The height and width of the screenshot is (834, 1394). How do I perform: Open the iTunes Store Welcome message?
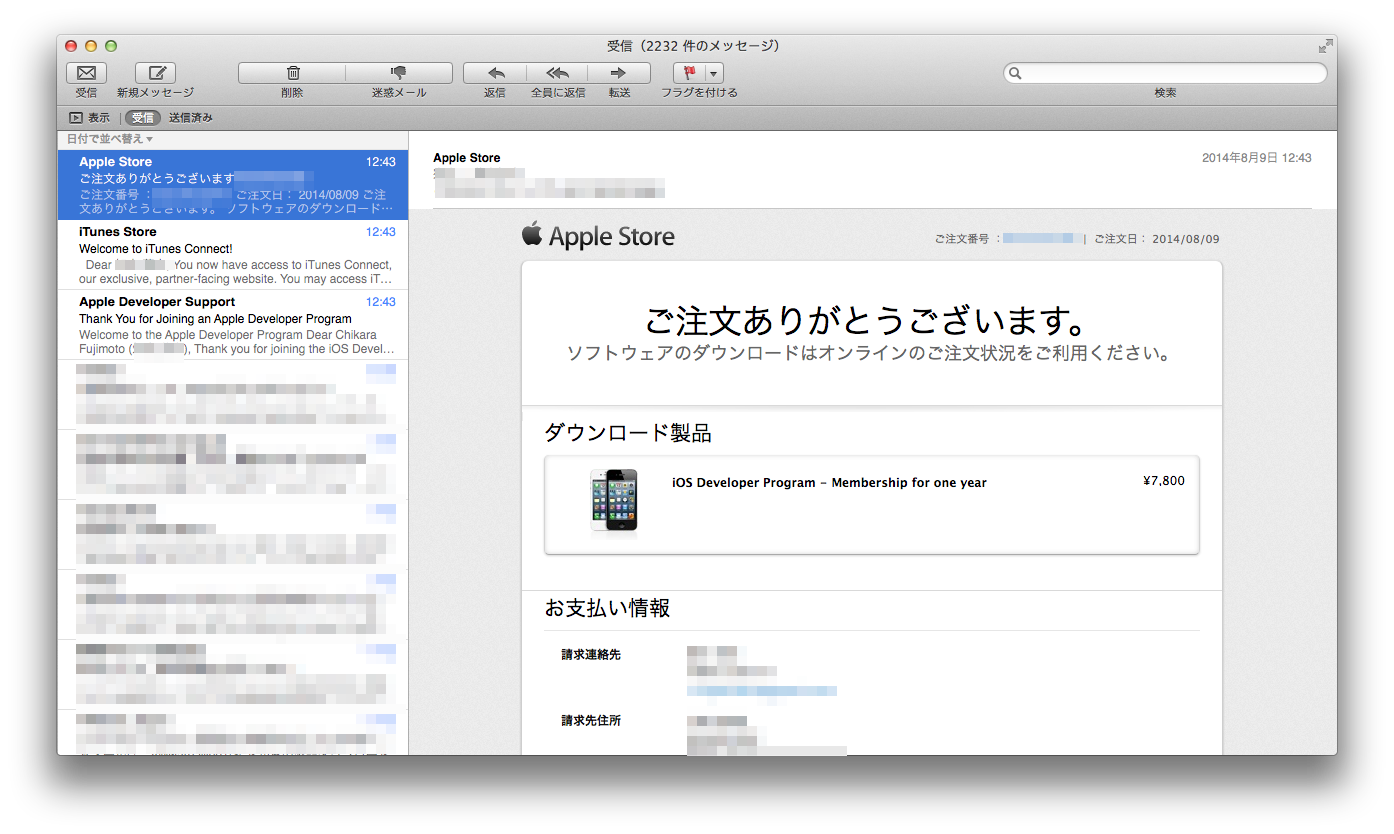pyautogui.click(x=233, y=255)
